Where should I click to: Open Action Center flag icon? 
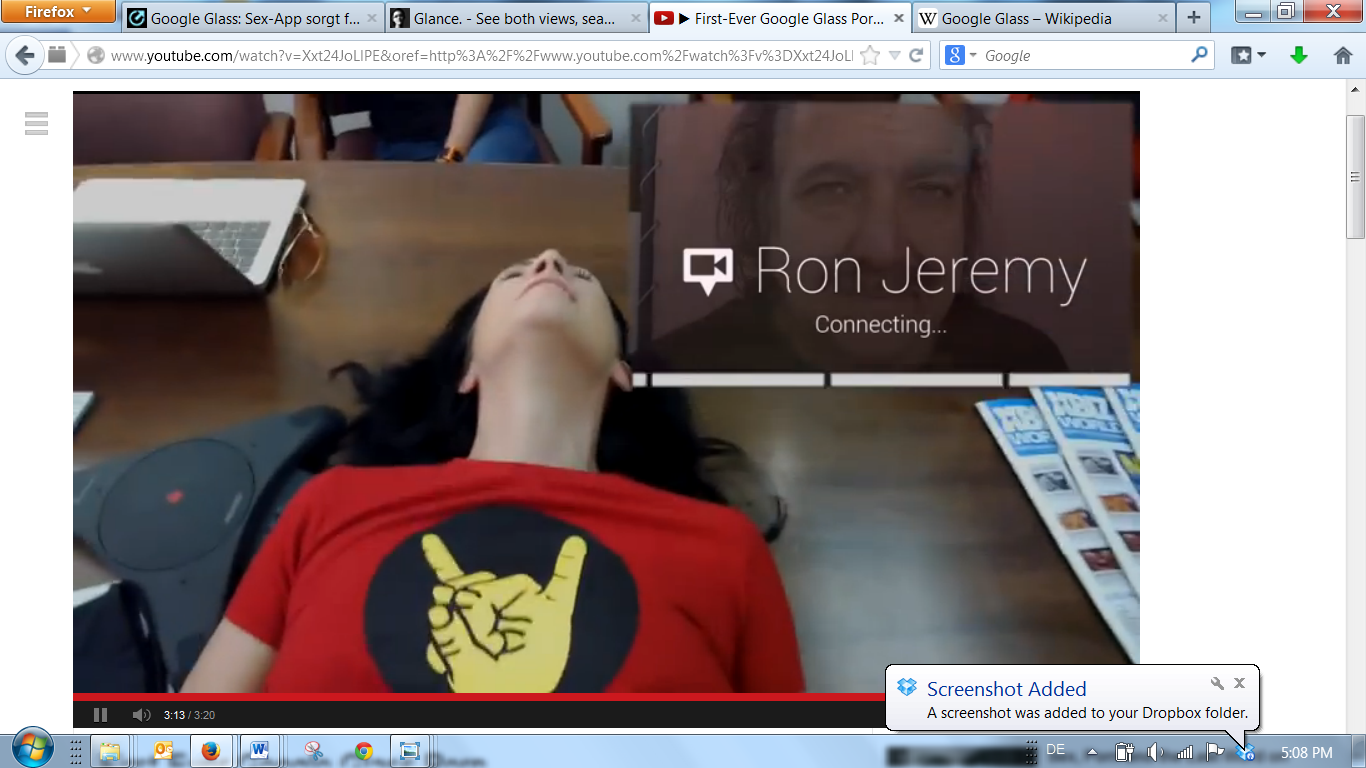pos(1215,752)
